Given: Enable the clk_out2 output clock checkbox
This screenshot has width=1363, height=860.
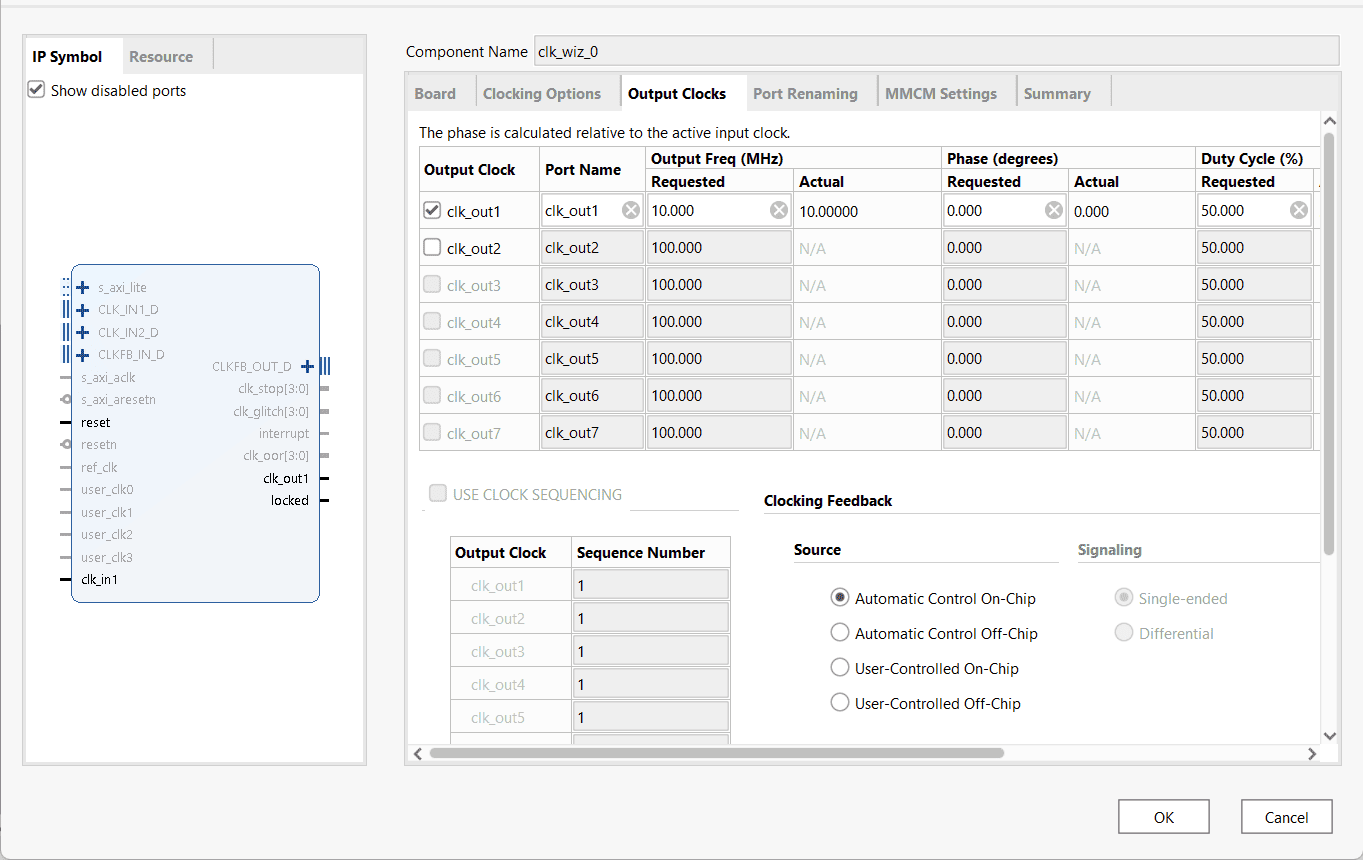Looking at the screenshot, I should point(432,247).
